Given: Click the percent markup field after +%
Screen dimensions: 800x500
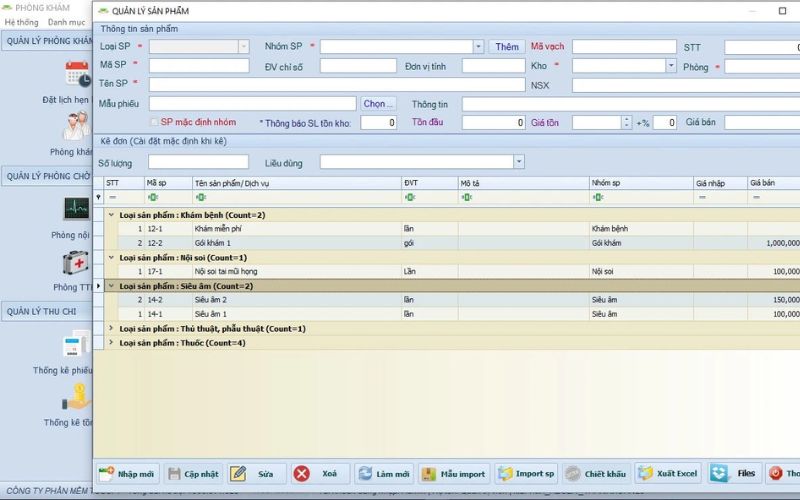Looking at the screenshot, I should click(665, 122).
